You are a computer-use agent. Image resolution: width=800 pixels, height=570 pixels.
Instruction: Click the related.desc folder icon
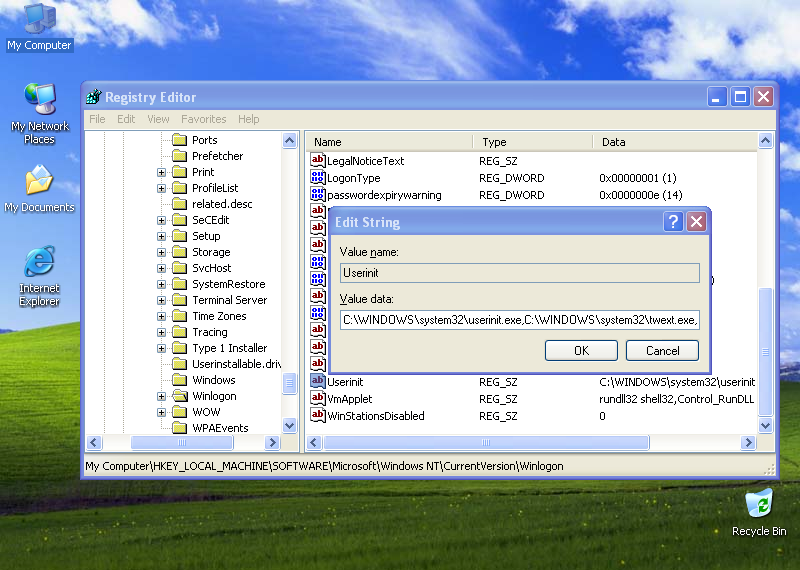[x=180, y=204]
